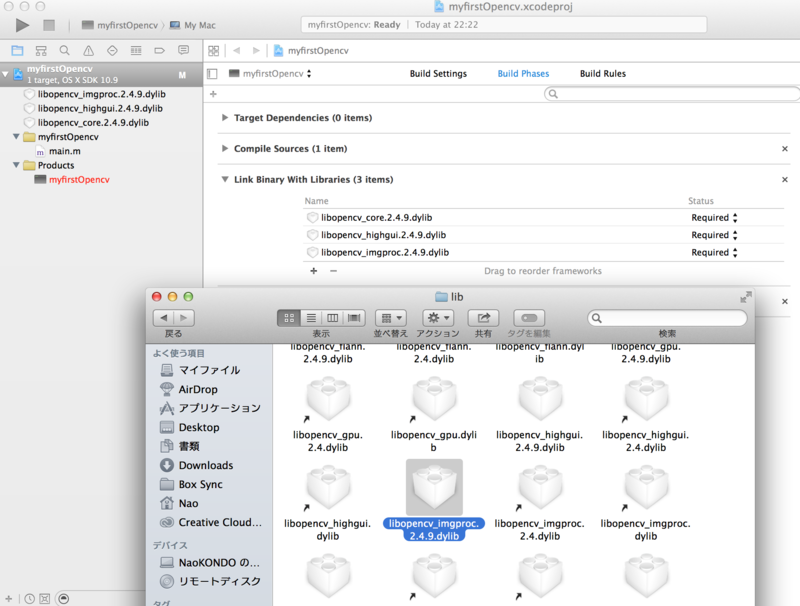This screenshot has width=800, height=606.
Task: Go back in Xcode editor history
Action: click(236, 50)
